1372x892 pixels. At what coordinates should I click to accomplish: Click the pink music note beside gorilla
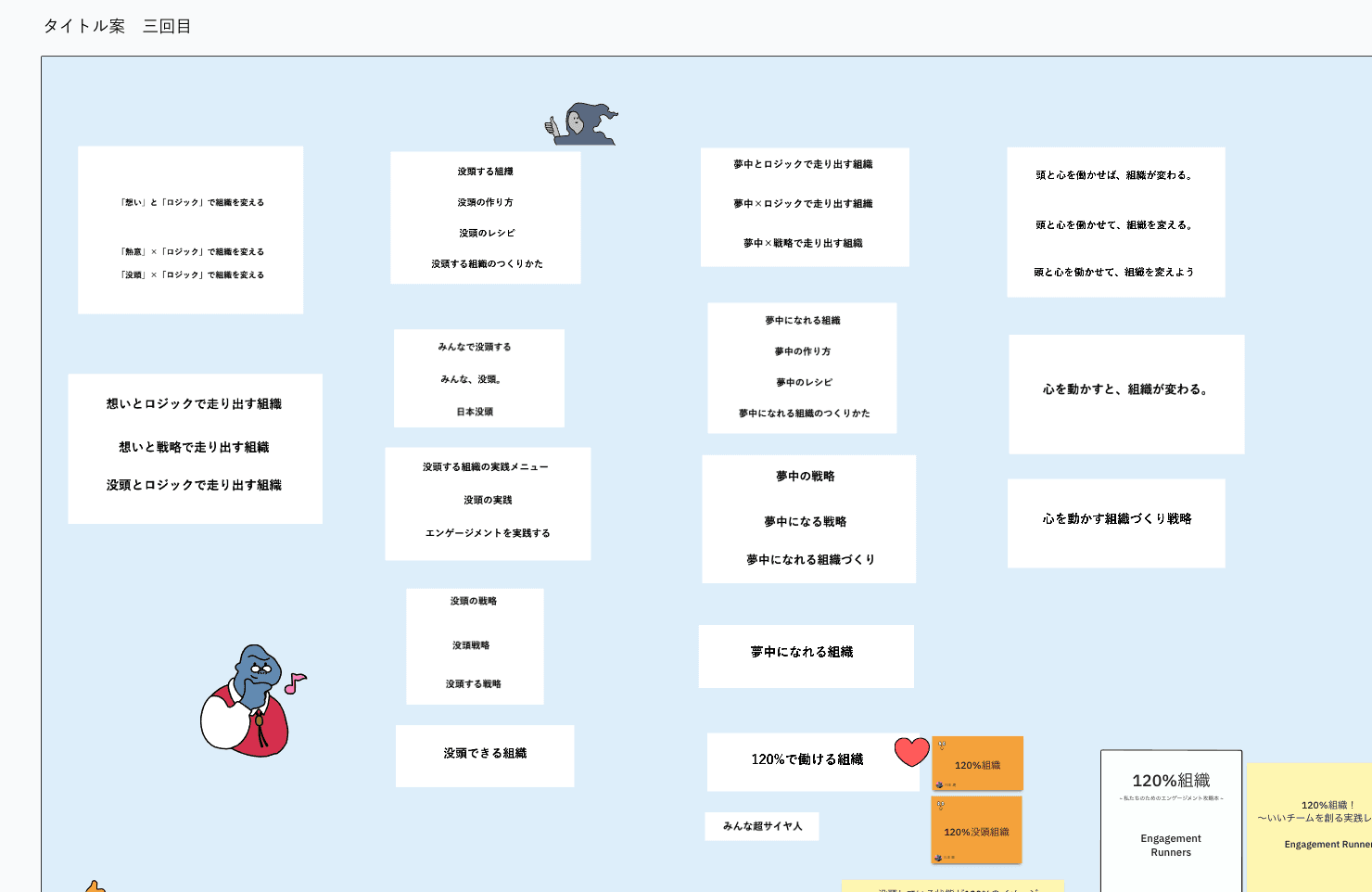294,683
